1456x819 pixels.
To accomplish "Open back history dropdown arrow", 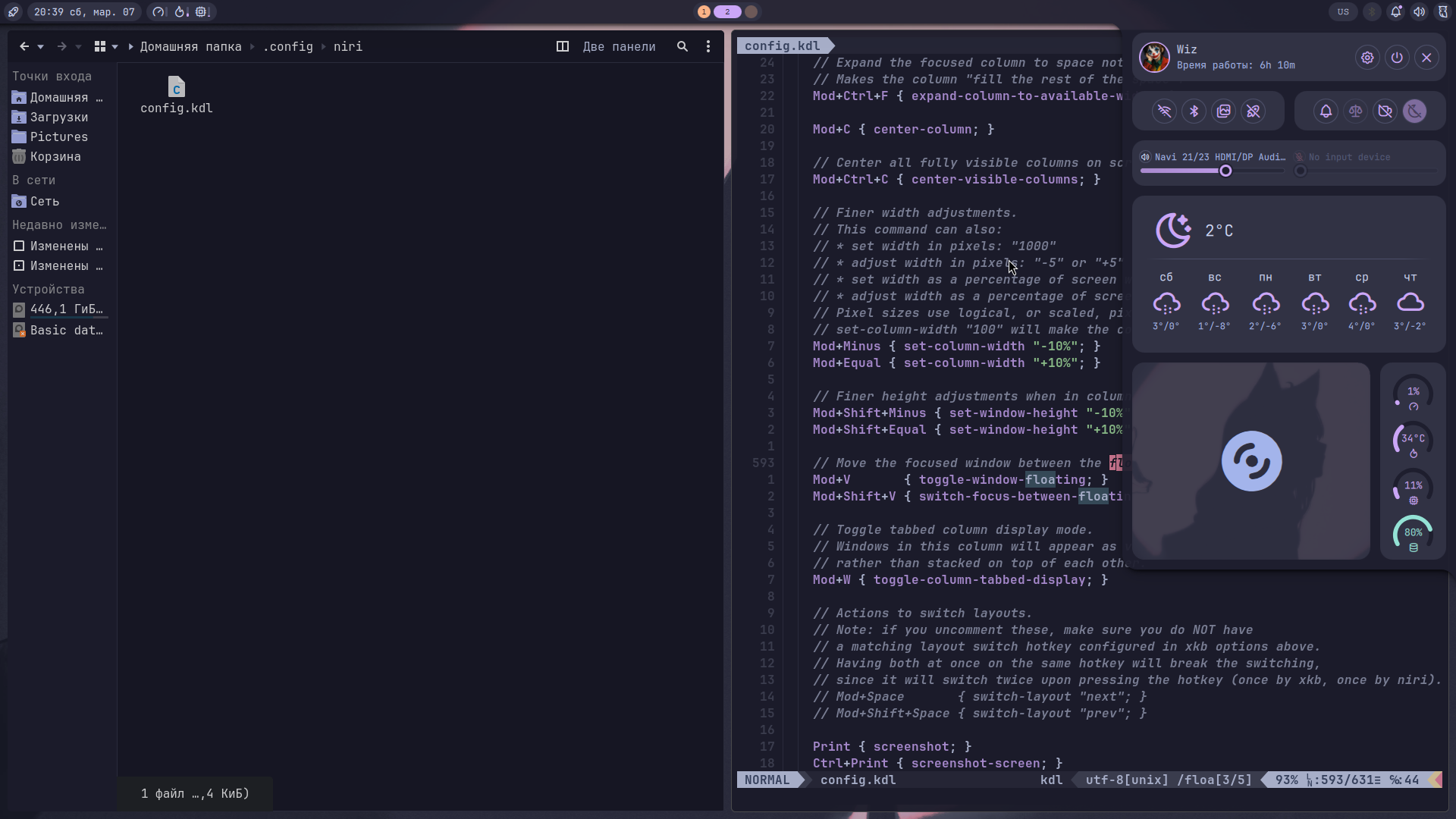I will coord(41,47).
